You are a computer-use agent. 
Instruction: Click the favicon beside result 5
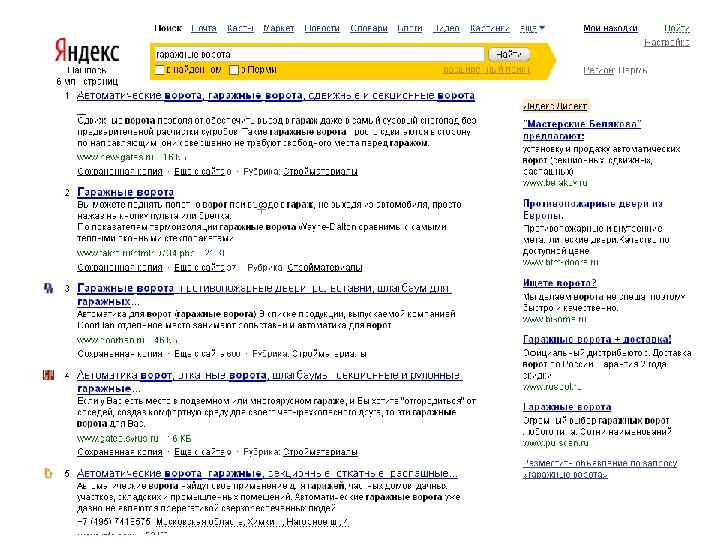tap(48, 473)
